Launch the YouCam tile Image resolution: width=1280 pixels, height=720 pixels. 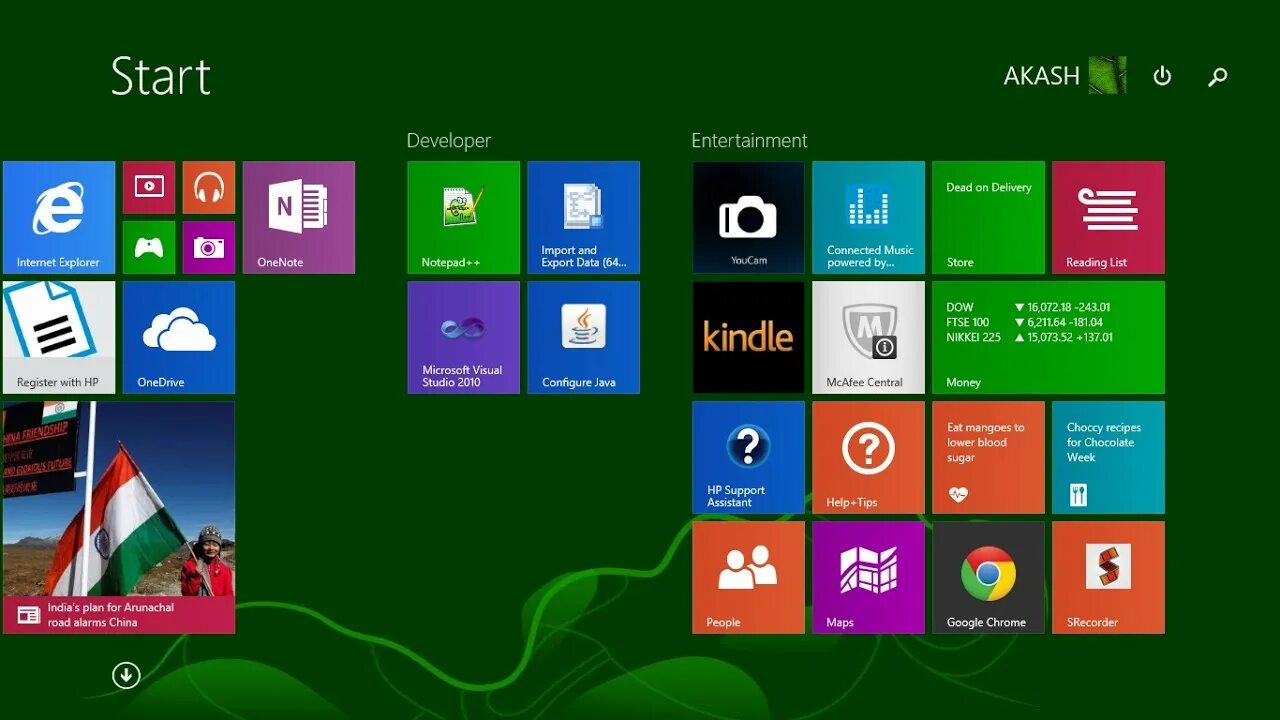[x=749, y=217]
